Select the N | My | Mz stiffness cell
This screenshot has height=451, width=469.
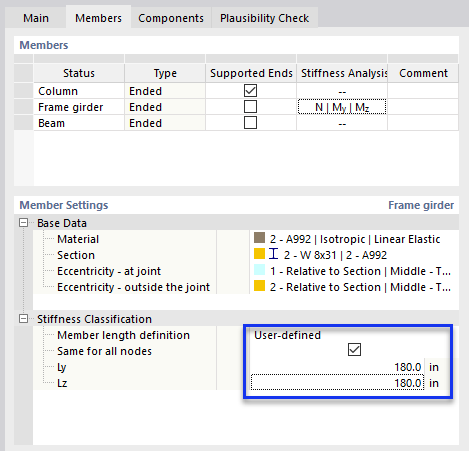pyautogui.click(x=342, y=107)
